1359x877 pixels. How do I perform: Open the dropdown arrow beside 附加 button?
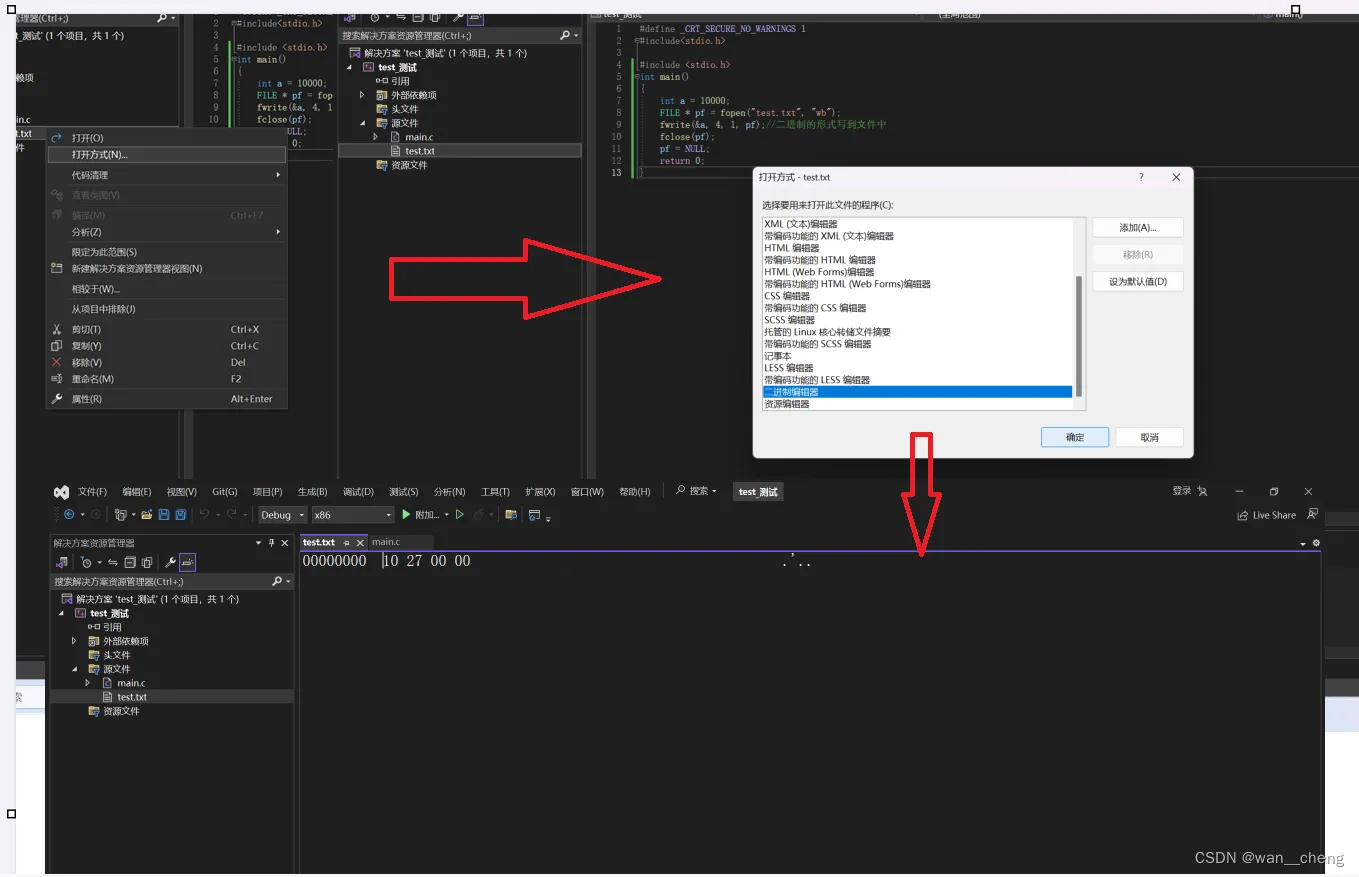[447, 515]
